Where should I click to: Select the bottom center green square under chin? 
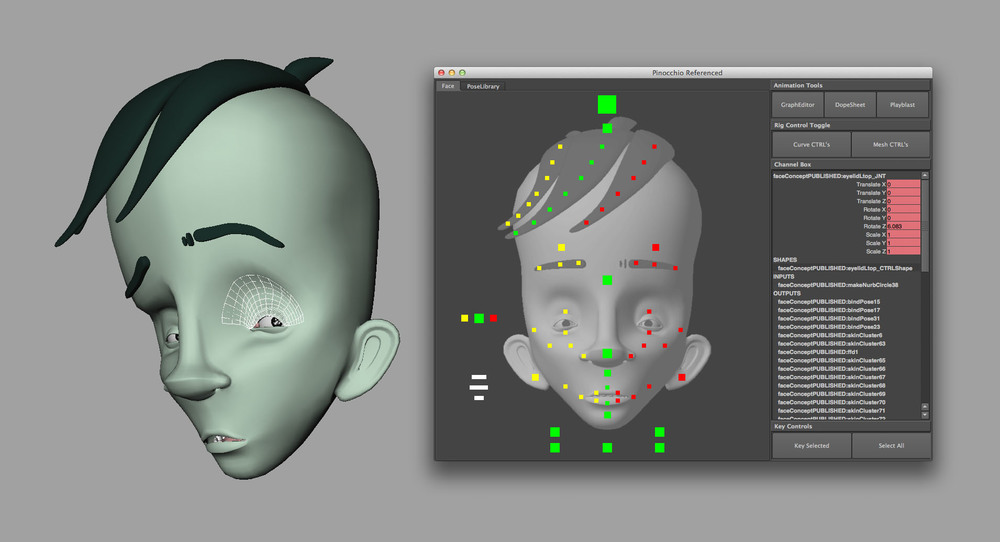coord(607,448)
